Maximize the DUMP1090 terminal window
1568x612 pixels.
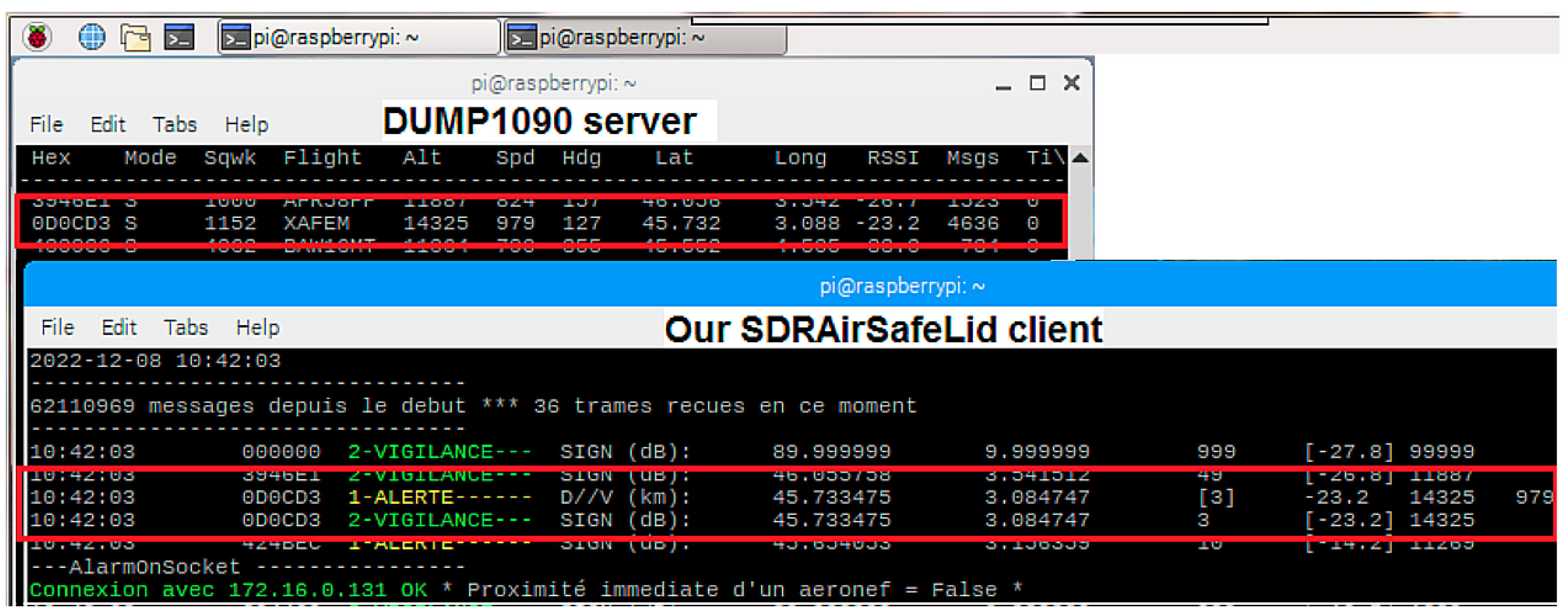coord(1037,83)
